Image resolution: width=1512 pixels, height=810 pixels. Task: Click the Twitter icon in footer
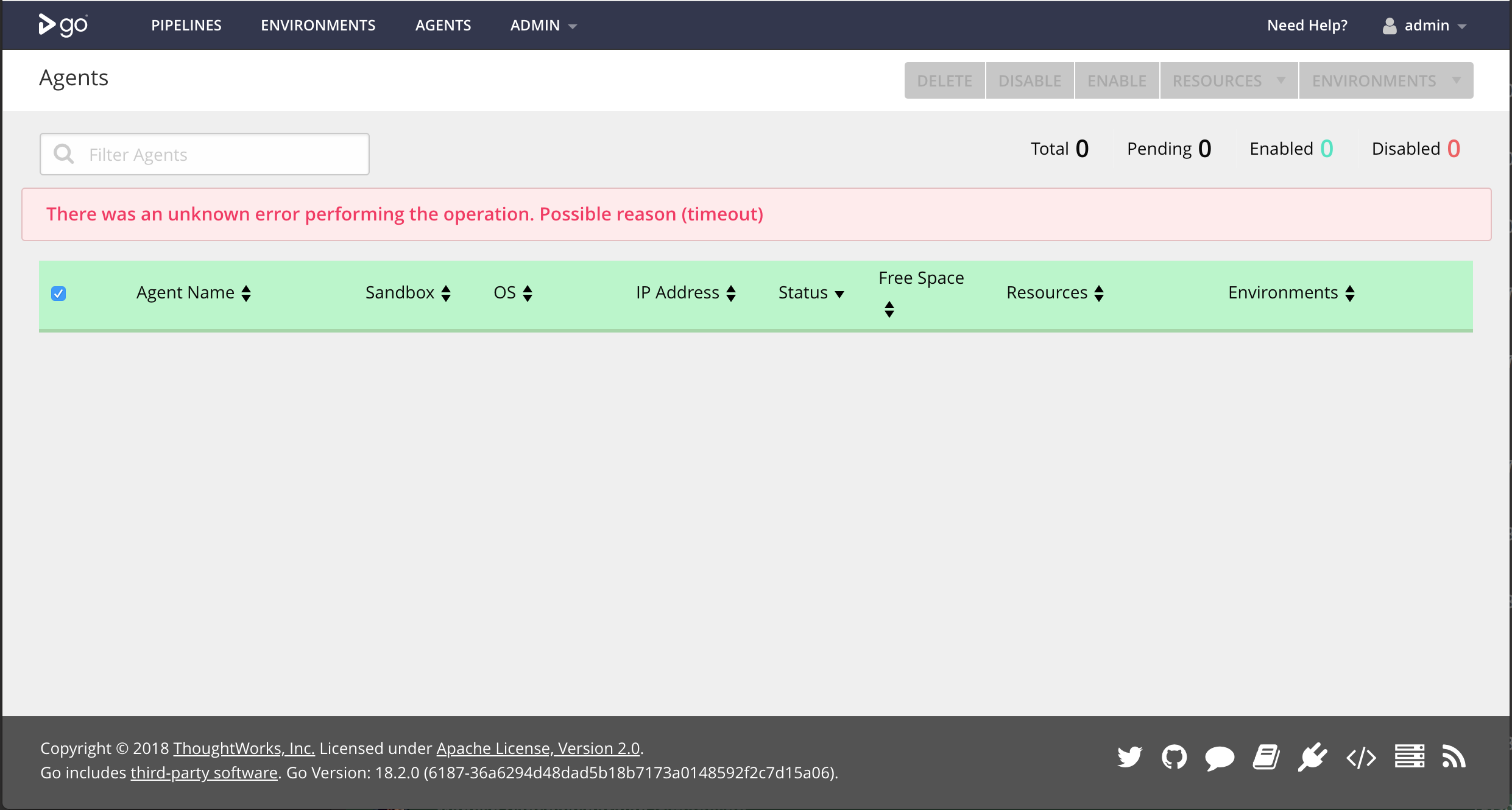[x=1129, y=757]
